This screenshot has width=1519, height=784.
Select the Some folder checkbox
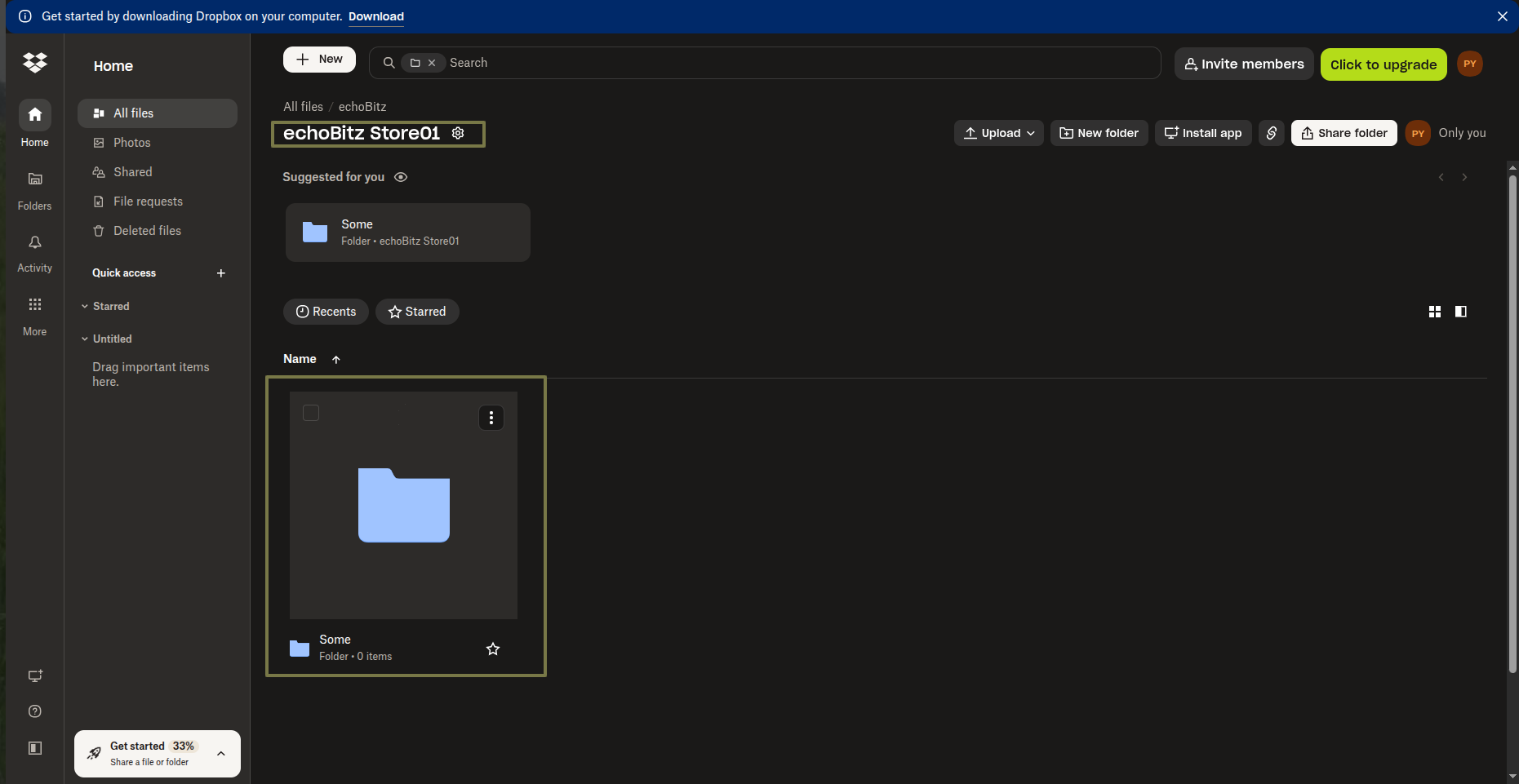(x=311, y=413)
